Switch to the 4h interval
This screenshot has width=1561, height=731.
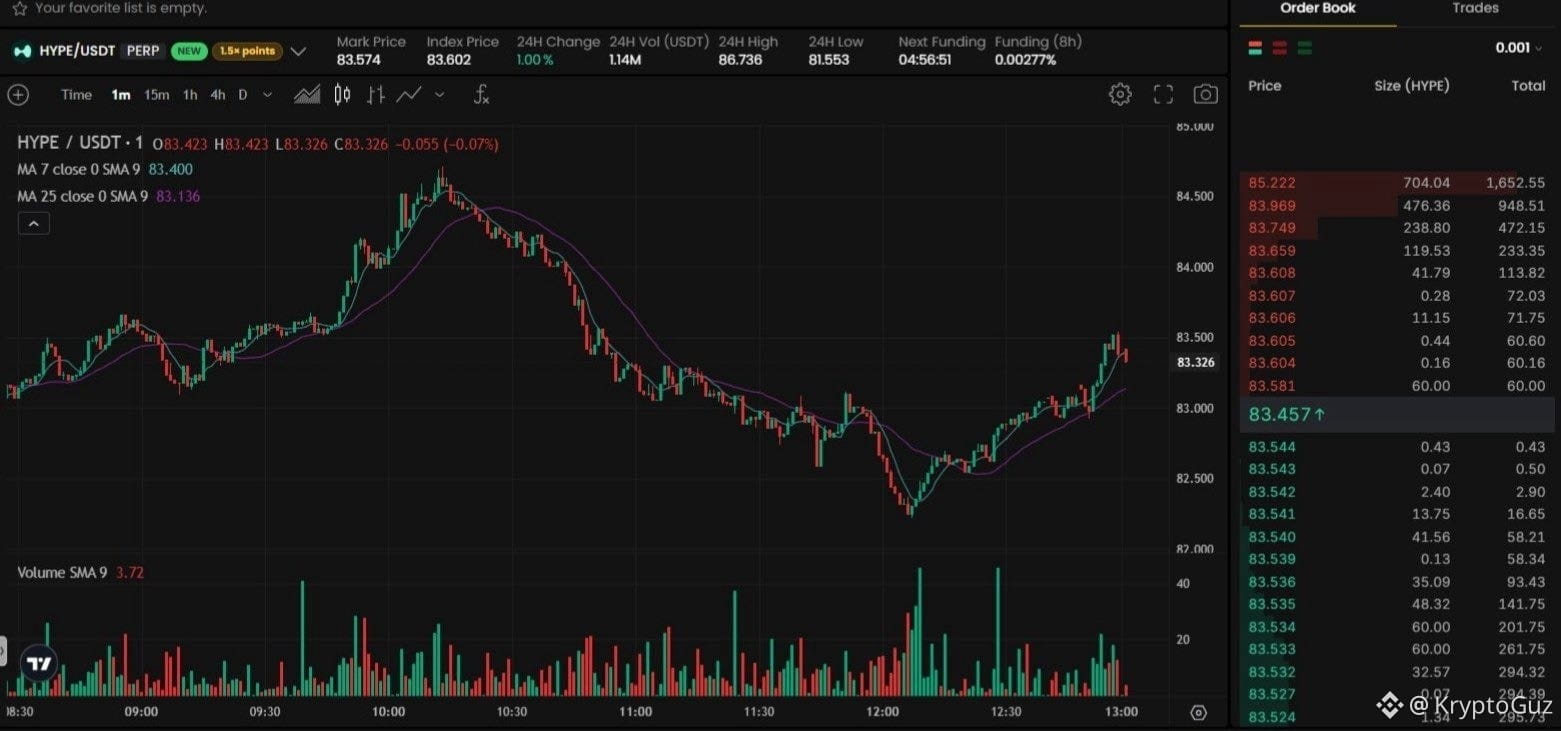(217, 95)
